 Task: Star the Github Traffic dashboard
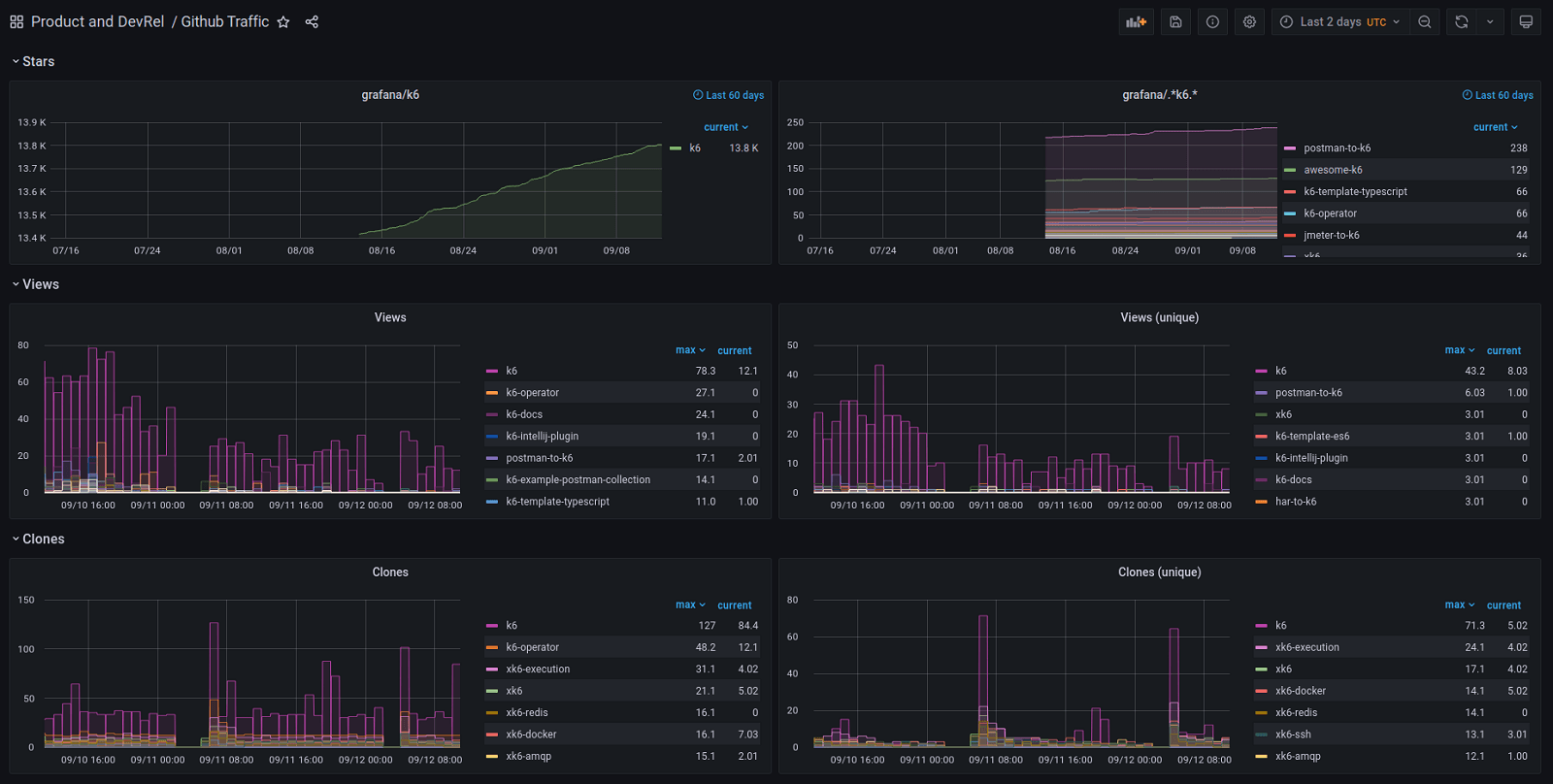283,21
